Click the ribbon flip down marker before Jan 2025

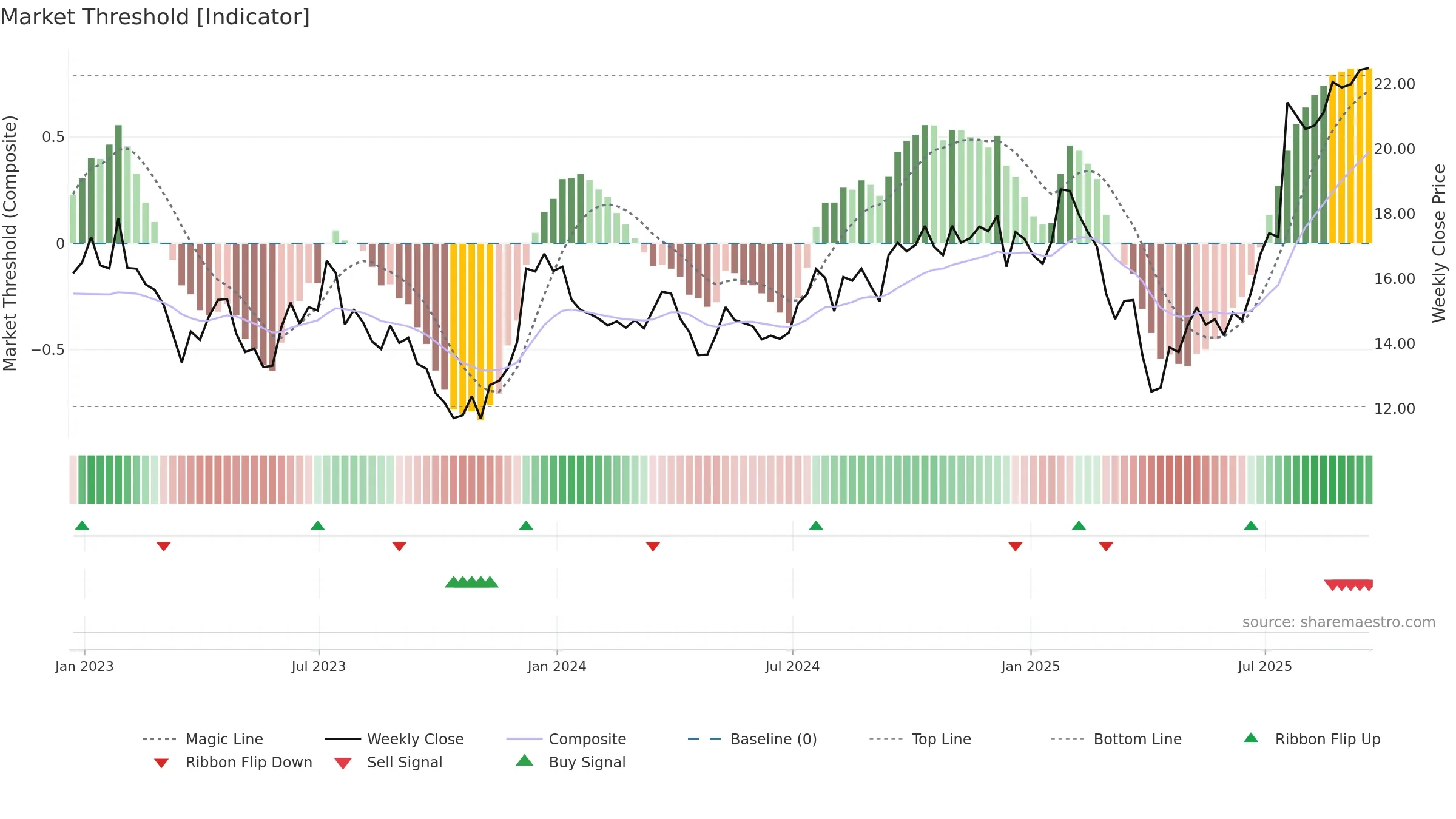pyautogui.click(x=1016, y=547)
